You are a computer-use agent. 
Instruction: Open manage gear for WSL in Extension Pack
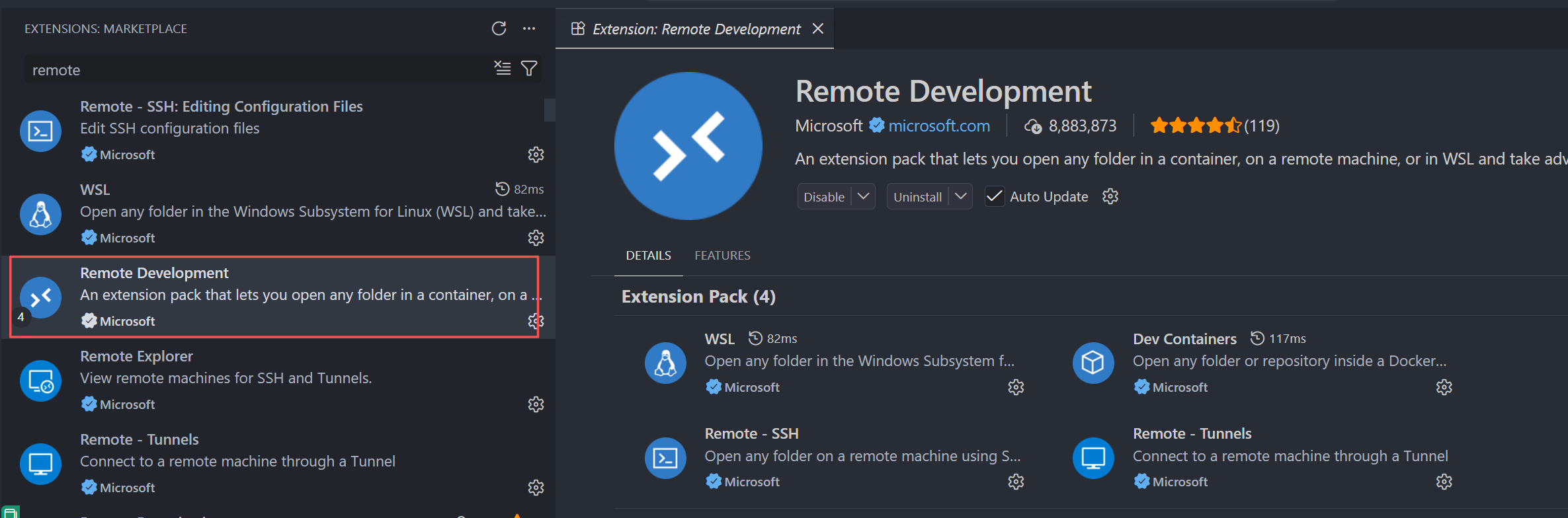pos(1016,387)
